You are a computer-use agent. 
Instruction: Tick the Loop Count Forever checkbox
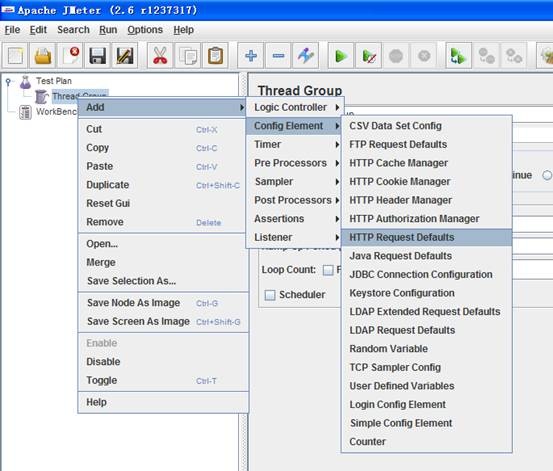[x=328, y=270]
